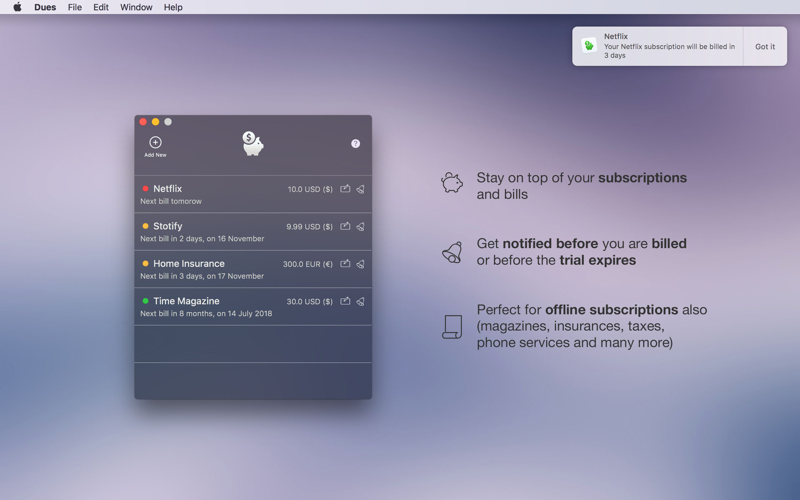Click the edit icon on the Time Magazine row
800x500 pixels.
point(345,301)
